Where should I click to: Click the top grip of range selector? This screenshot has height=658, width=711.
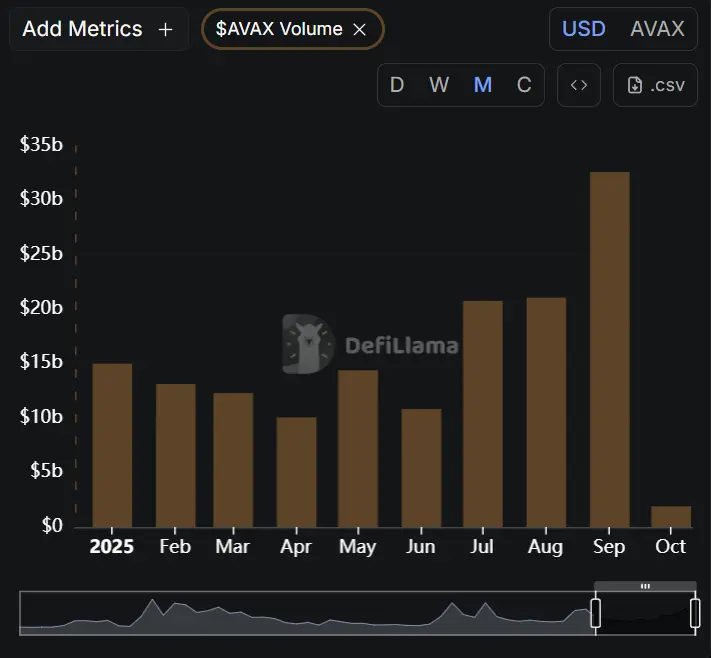(x=645, y=586)
